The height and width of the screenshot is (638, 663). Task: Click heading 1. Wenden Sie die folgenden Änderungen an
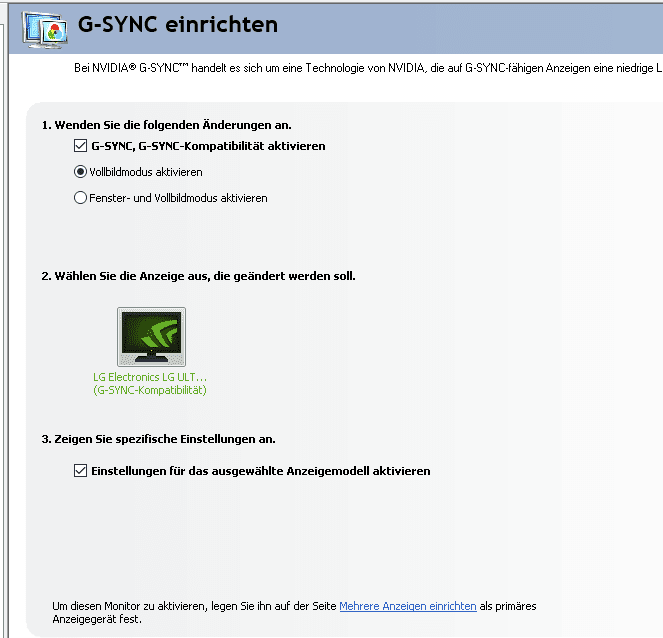click(167, 125)
